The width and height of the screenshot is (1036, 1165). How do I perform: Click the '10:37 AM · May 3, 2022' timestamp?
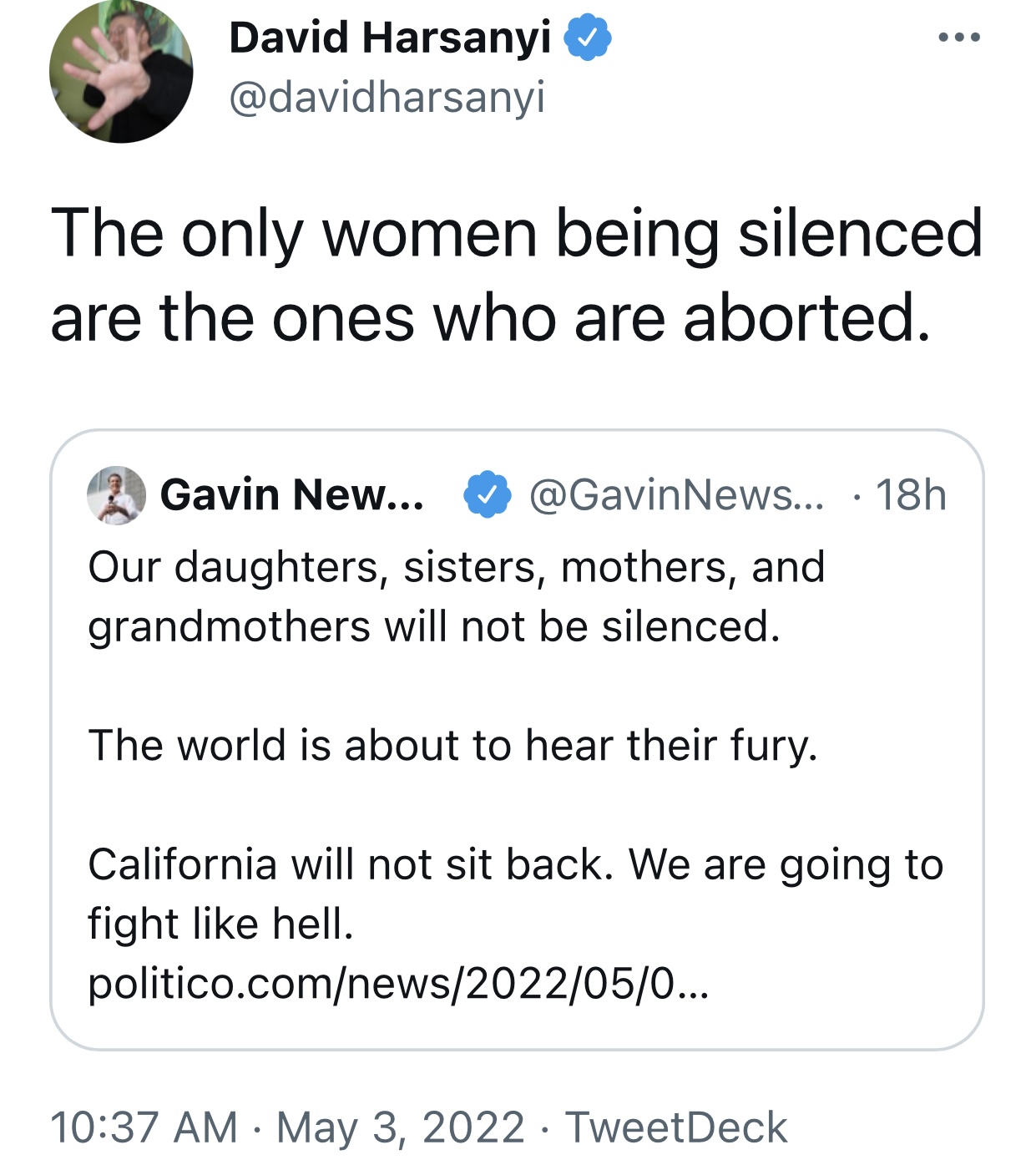point(288,1127)
